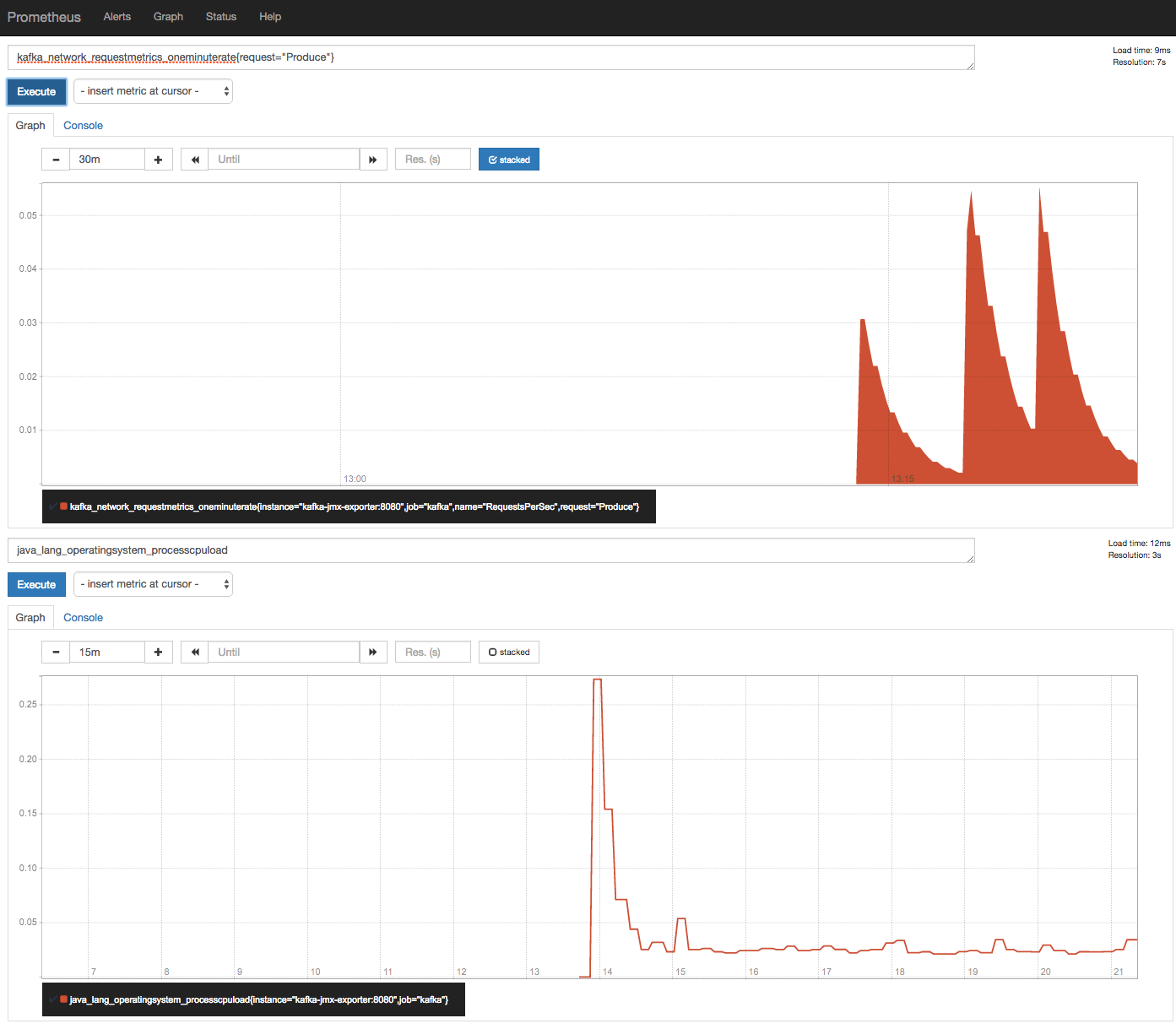Click the Res. (s) resolution field on top graph
Viewport: 1176px width, 1029px height.
coord(432,159)
